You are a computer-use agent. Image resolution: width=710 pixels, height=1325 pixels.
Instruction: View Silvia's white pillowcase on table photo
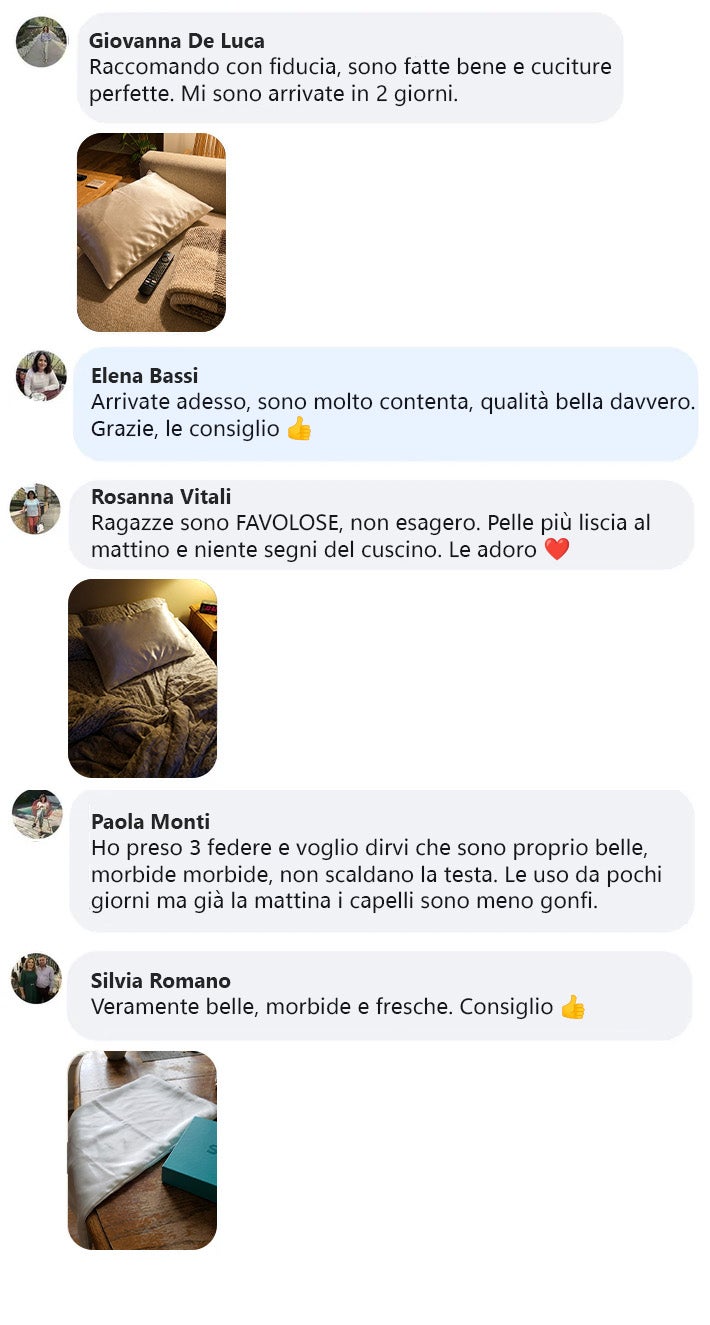click(142, 1150)
